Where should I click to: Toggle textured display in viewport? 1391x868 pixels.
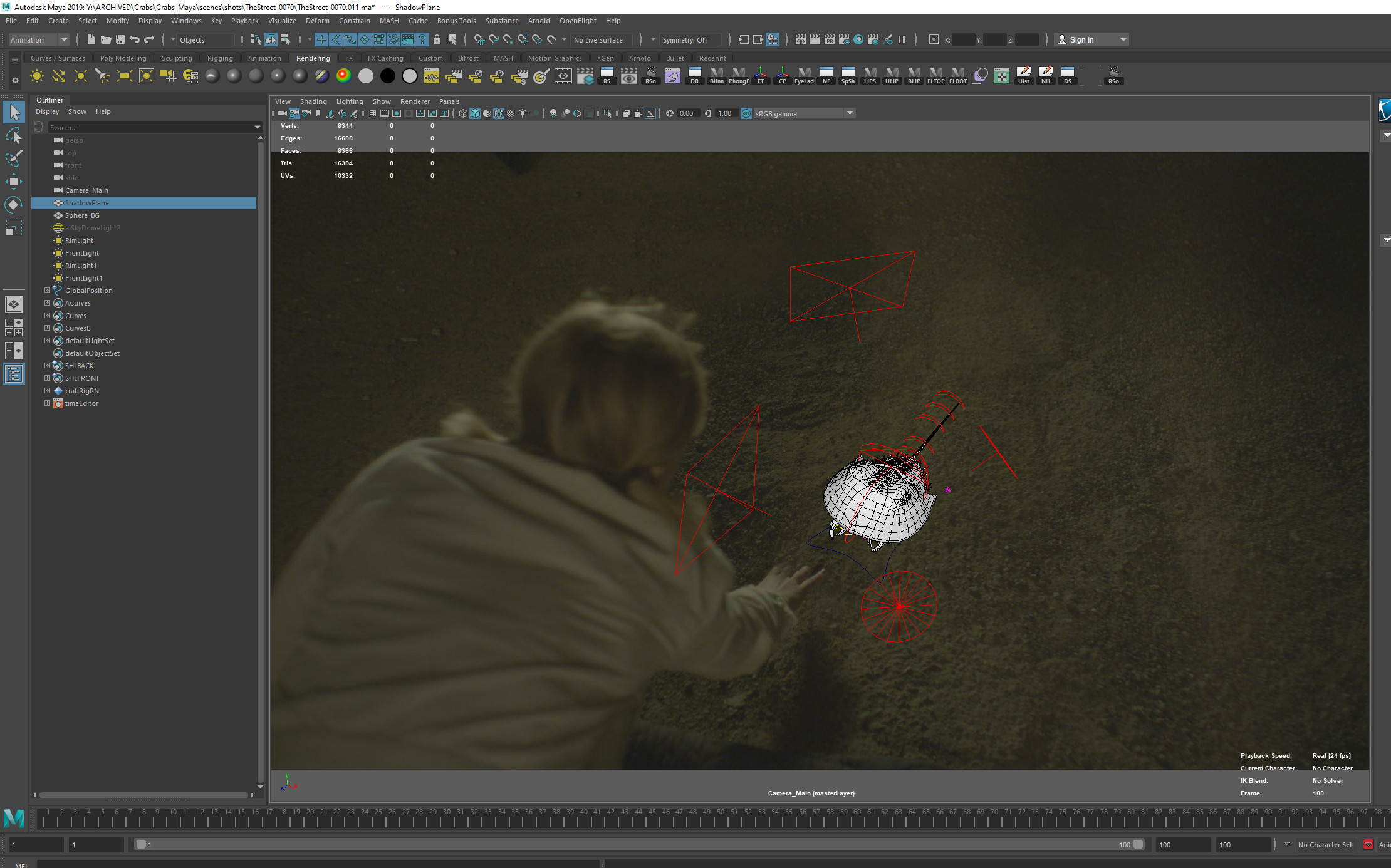[x=511, y=113]
